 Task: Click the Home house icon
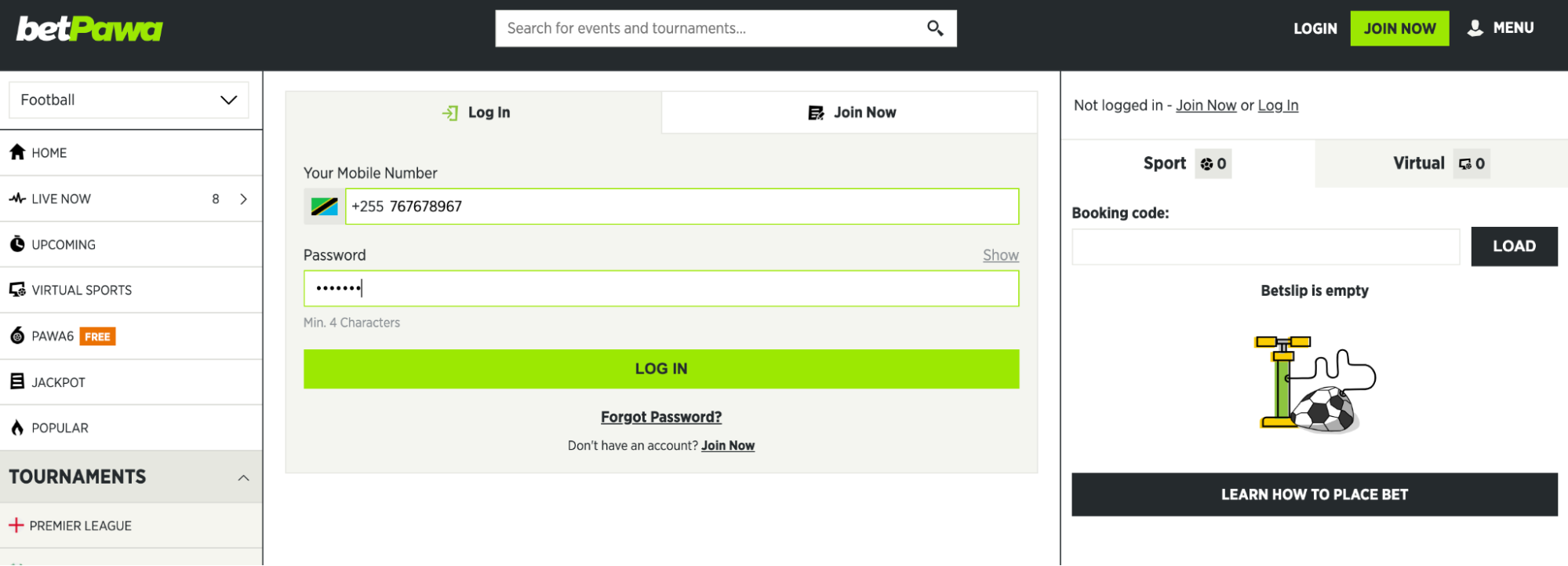pyautogui.click(x=17, y=152)
